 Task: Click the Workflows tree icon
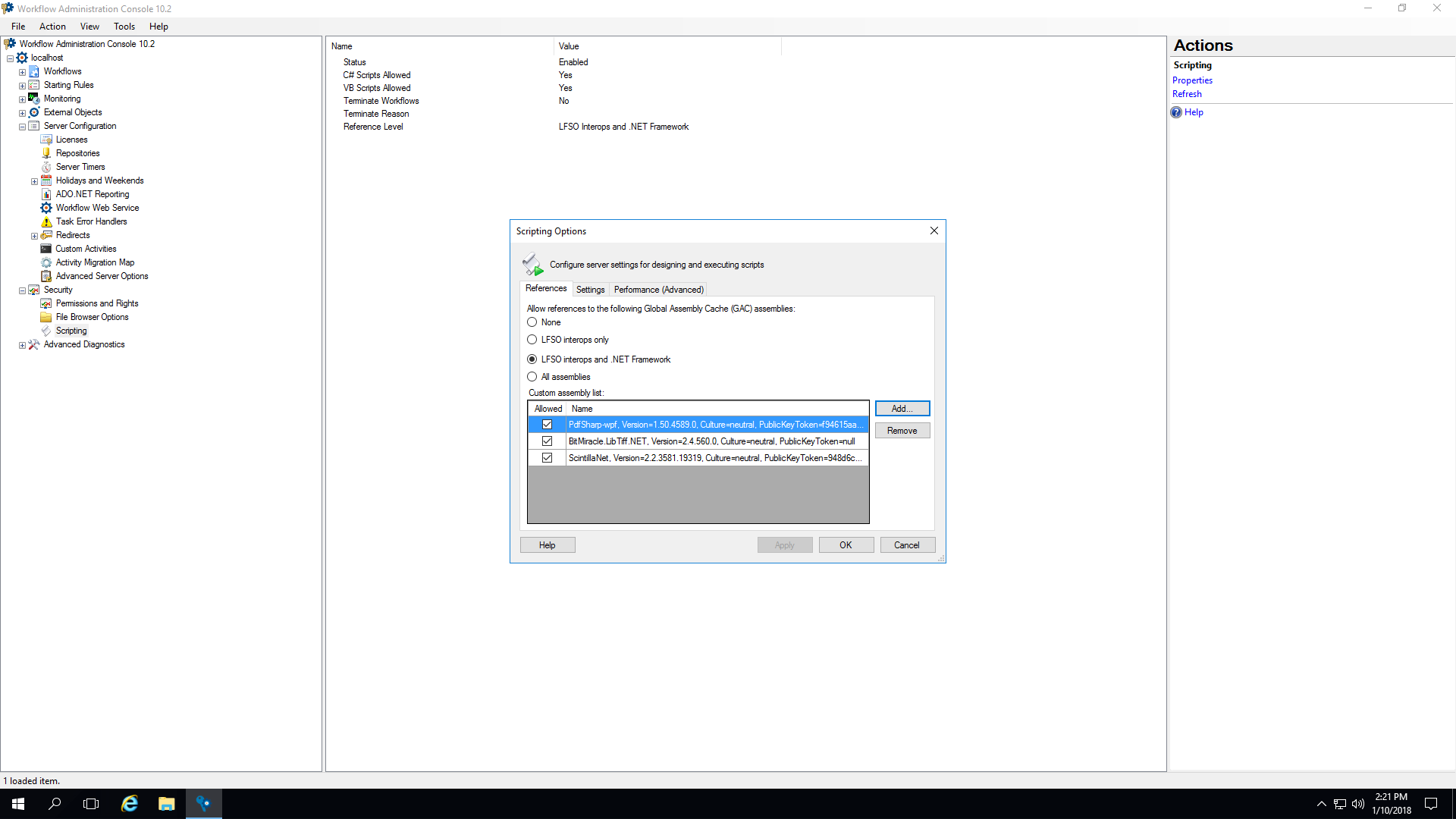point(34,71)
